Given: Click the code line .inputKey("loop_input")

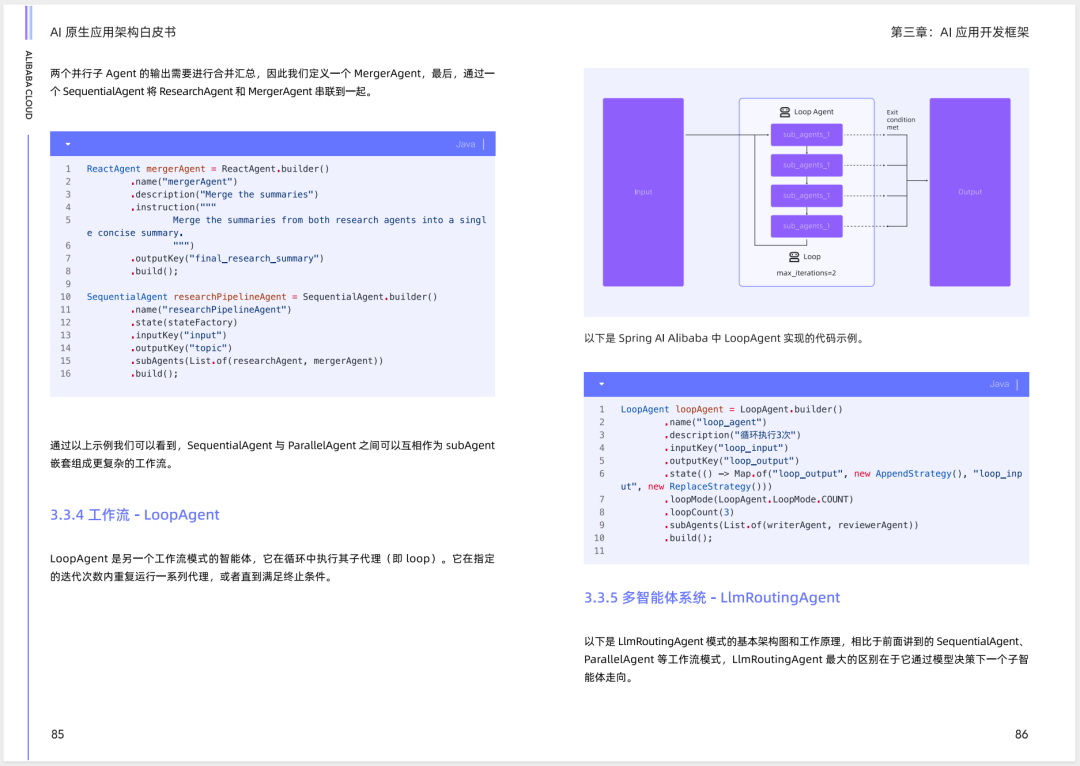Looking at the screenshot, I should (727, 448).
